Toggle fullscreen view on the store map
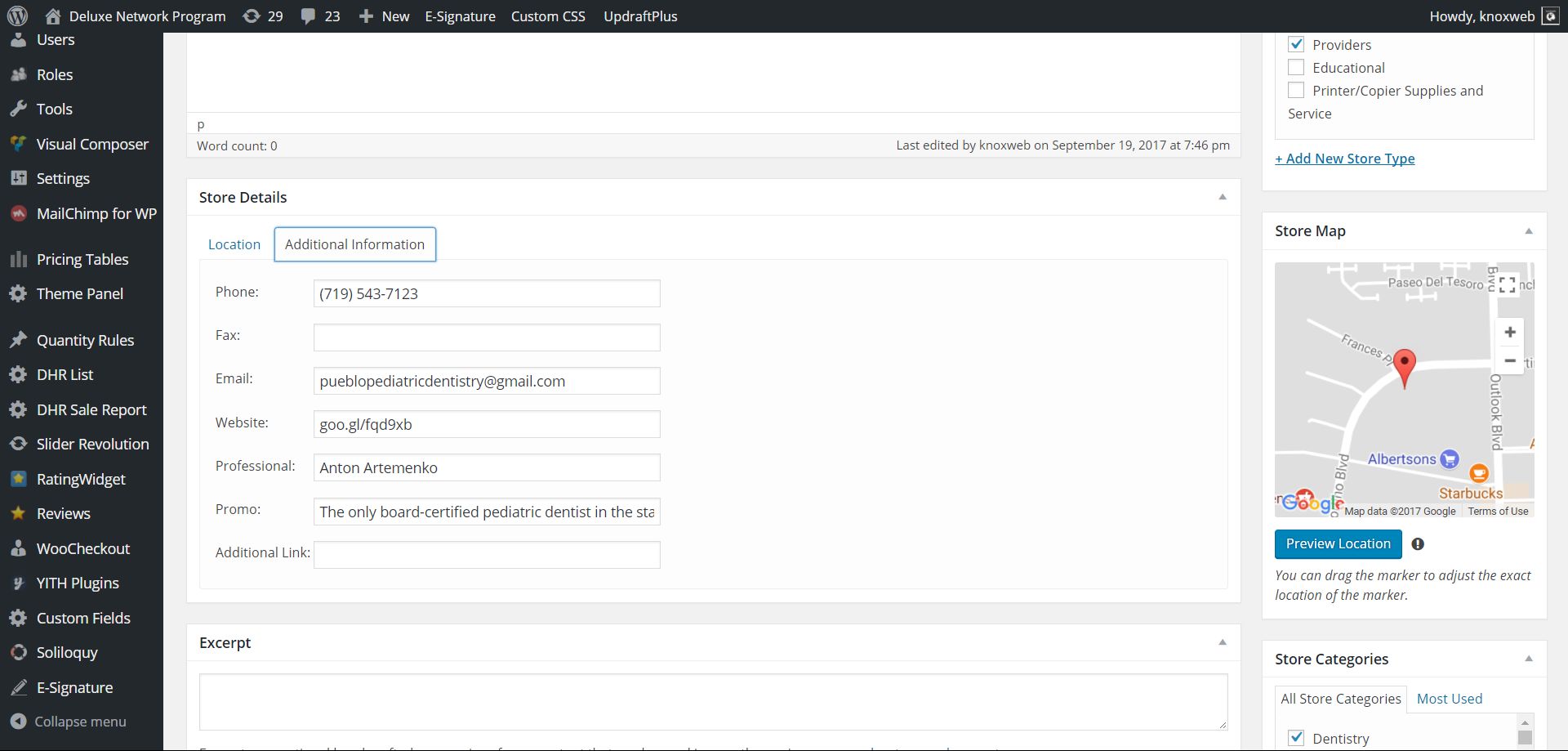This screenshot has height=751, width=1568. 1508,284
